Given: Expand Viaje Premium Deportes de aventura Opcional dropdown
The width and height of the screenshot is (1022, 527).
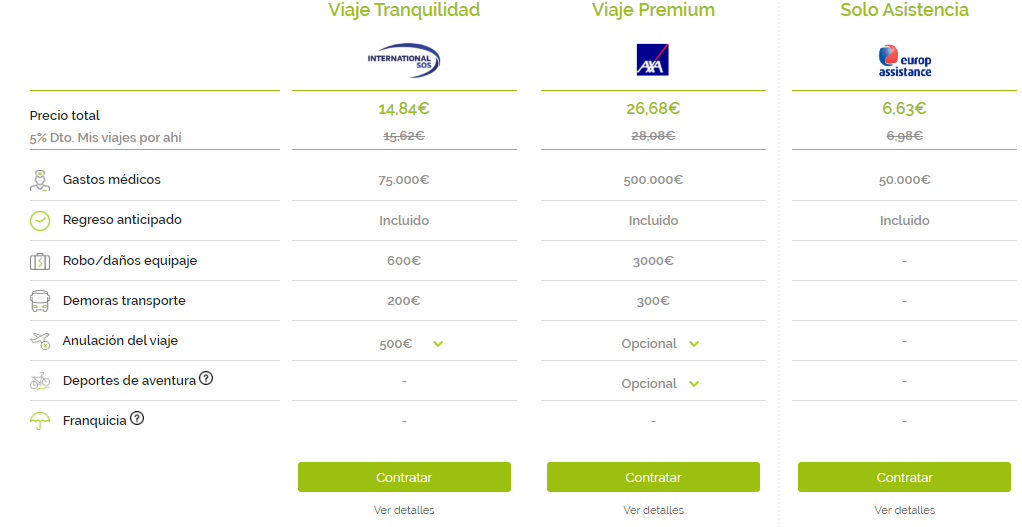Looking at the screenshot, I should [x=694, y=384].
